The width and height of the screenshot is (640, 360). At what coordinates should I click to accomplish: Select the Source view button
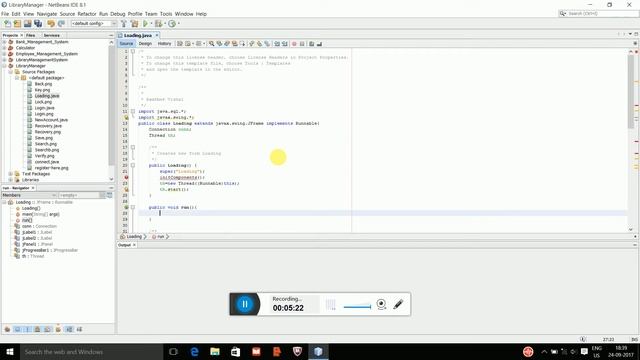126,44
